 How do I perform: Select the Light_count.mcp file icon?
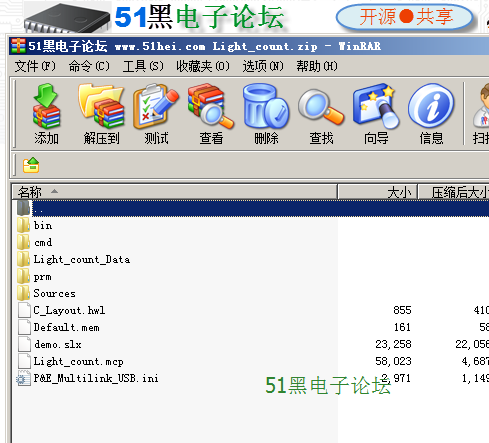[24, 361]
